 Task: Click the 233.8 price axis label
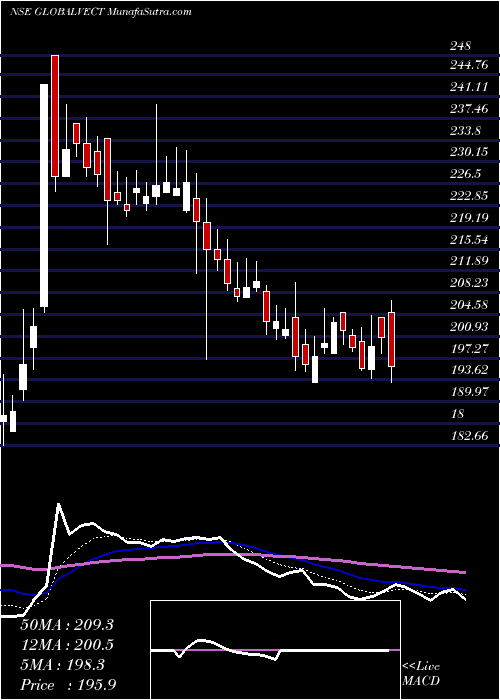[466, 130]
